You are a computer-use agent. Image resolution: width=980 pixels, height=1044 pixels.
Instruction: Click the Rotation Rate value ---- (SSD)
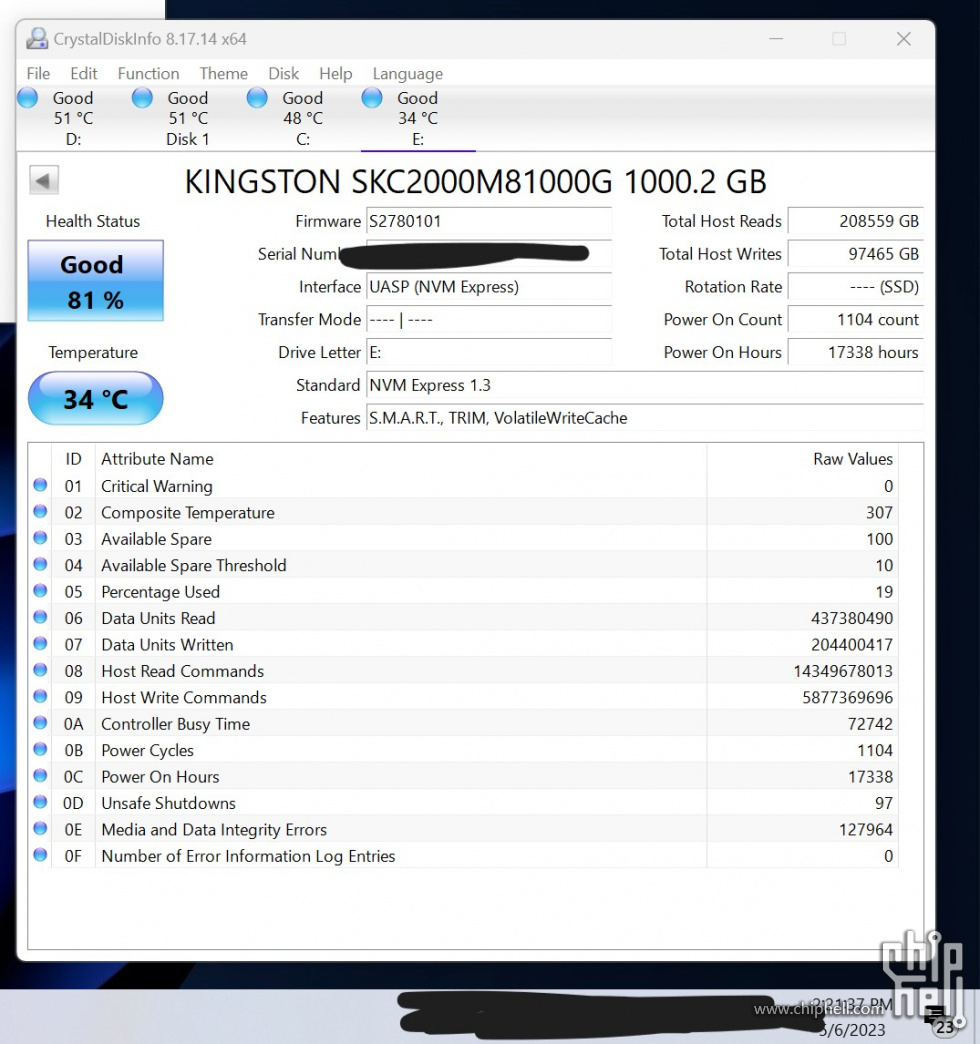(856, 287)
